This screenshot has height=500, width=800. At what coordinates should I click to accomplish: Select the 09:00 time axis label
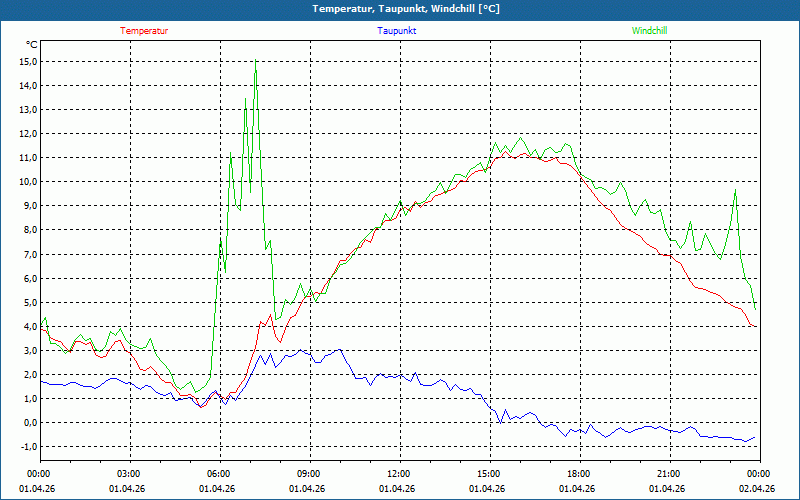308,474
